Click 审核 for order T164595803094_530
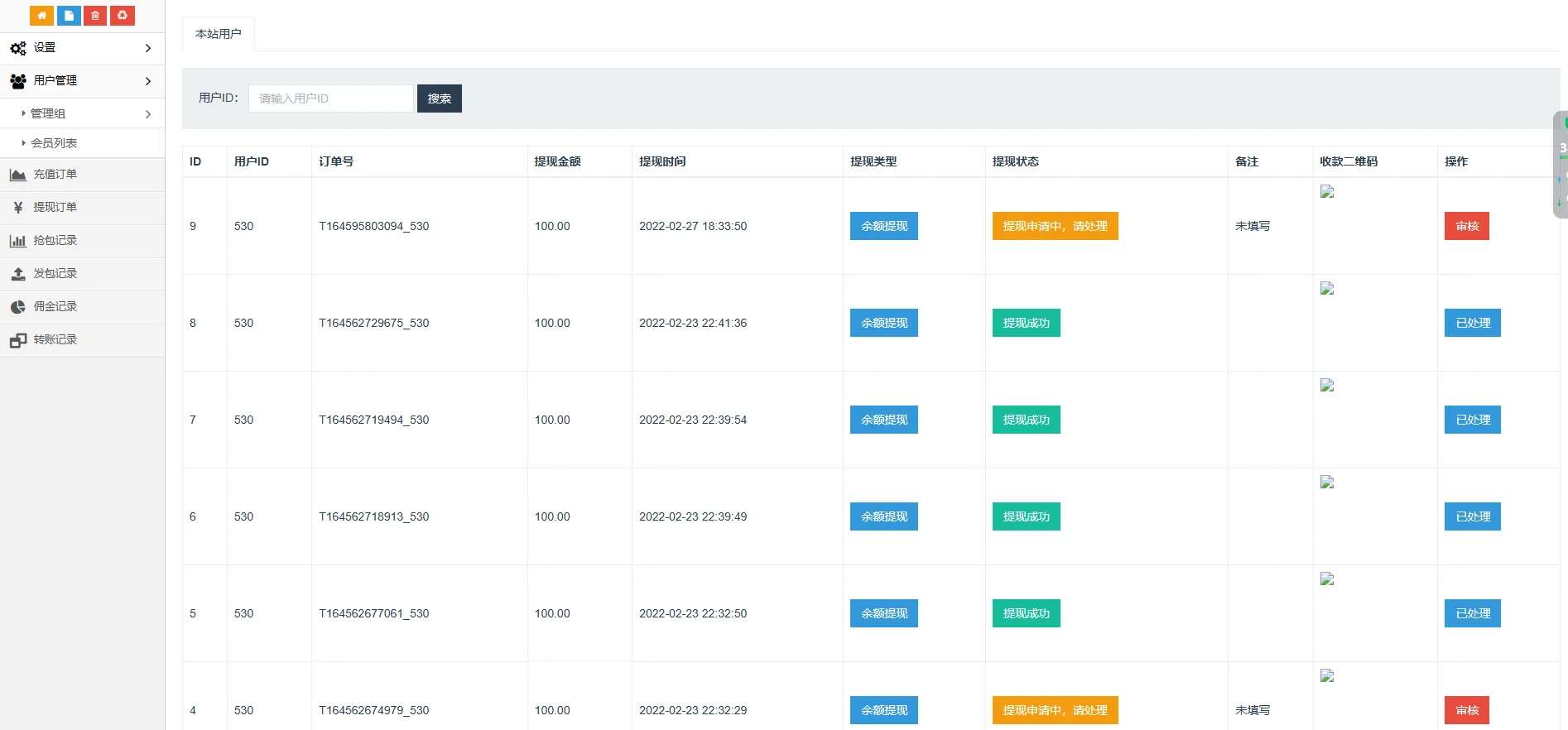The image size is (1568, 730). point(1466,226)
